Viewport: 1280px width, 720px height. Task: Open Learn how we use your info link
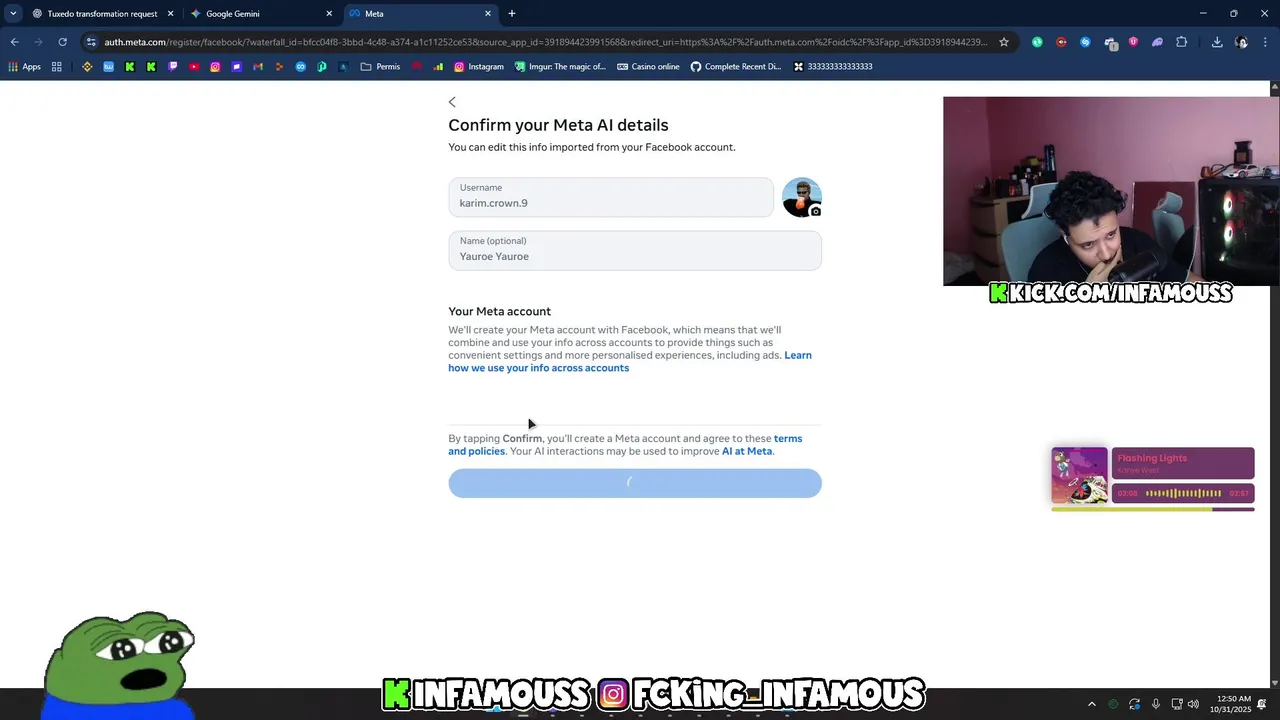(630, 361)
